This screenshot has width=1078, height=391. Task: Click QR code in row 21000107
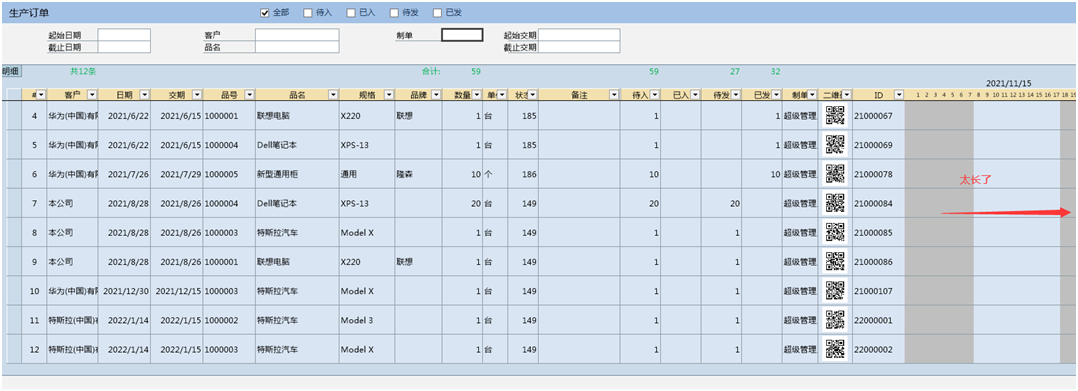(x=835, y=291)
